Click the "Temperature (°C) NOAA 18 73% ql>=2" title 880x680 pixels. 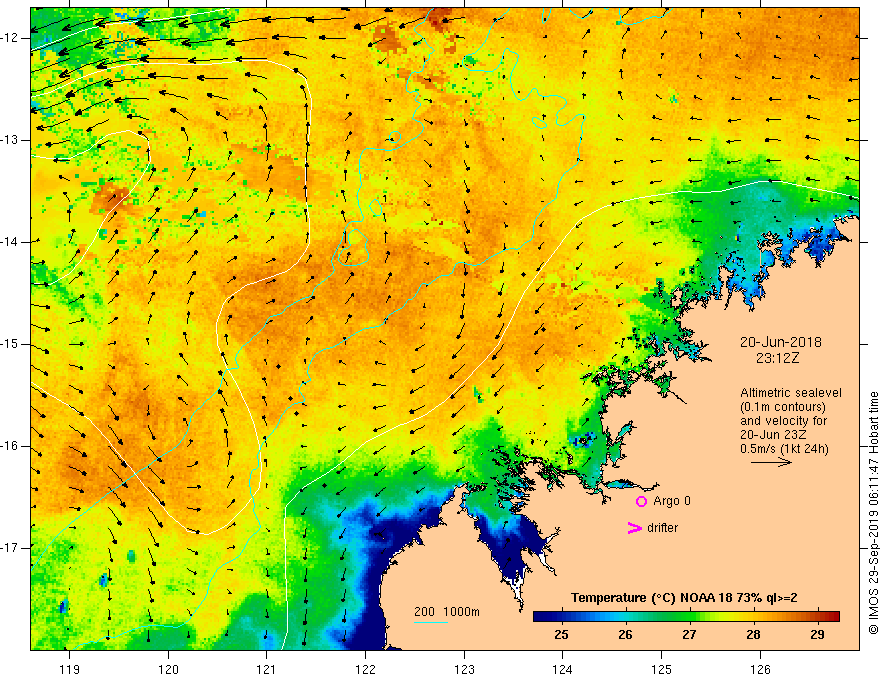pos(684,598)
